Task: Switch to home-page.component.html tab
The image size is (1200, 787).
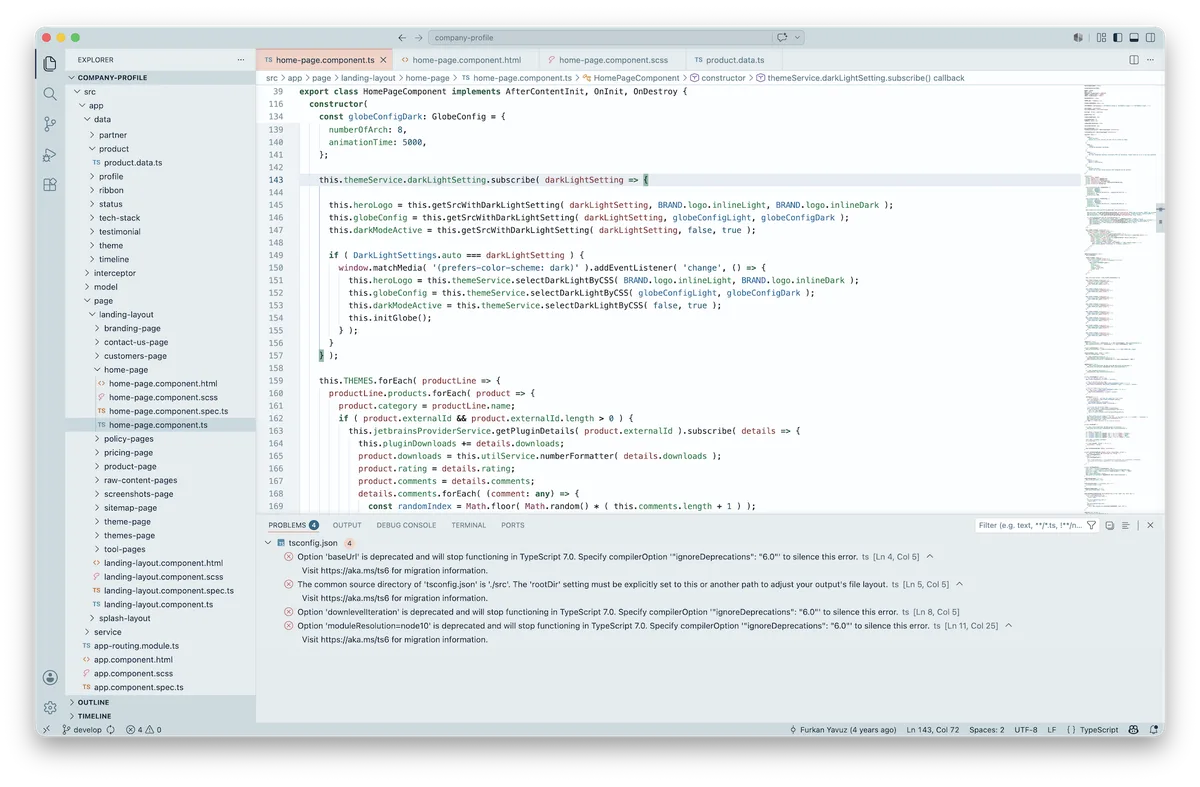Action: click(466, 60)
